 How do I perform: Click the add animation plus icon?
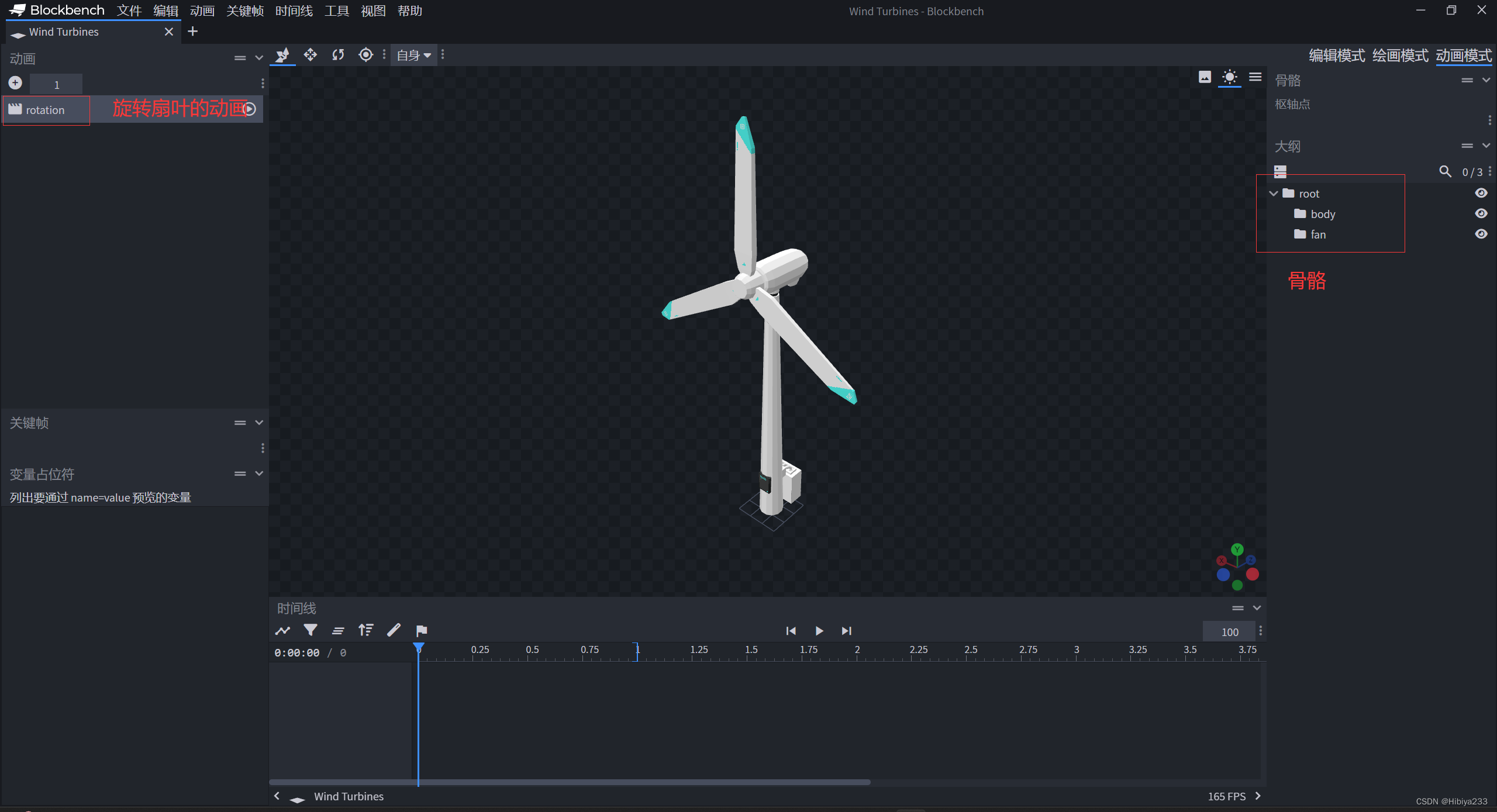pyautogui.click(x=16, y=83)
